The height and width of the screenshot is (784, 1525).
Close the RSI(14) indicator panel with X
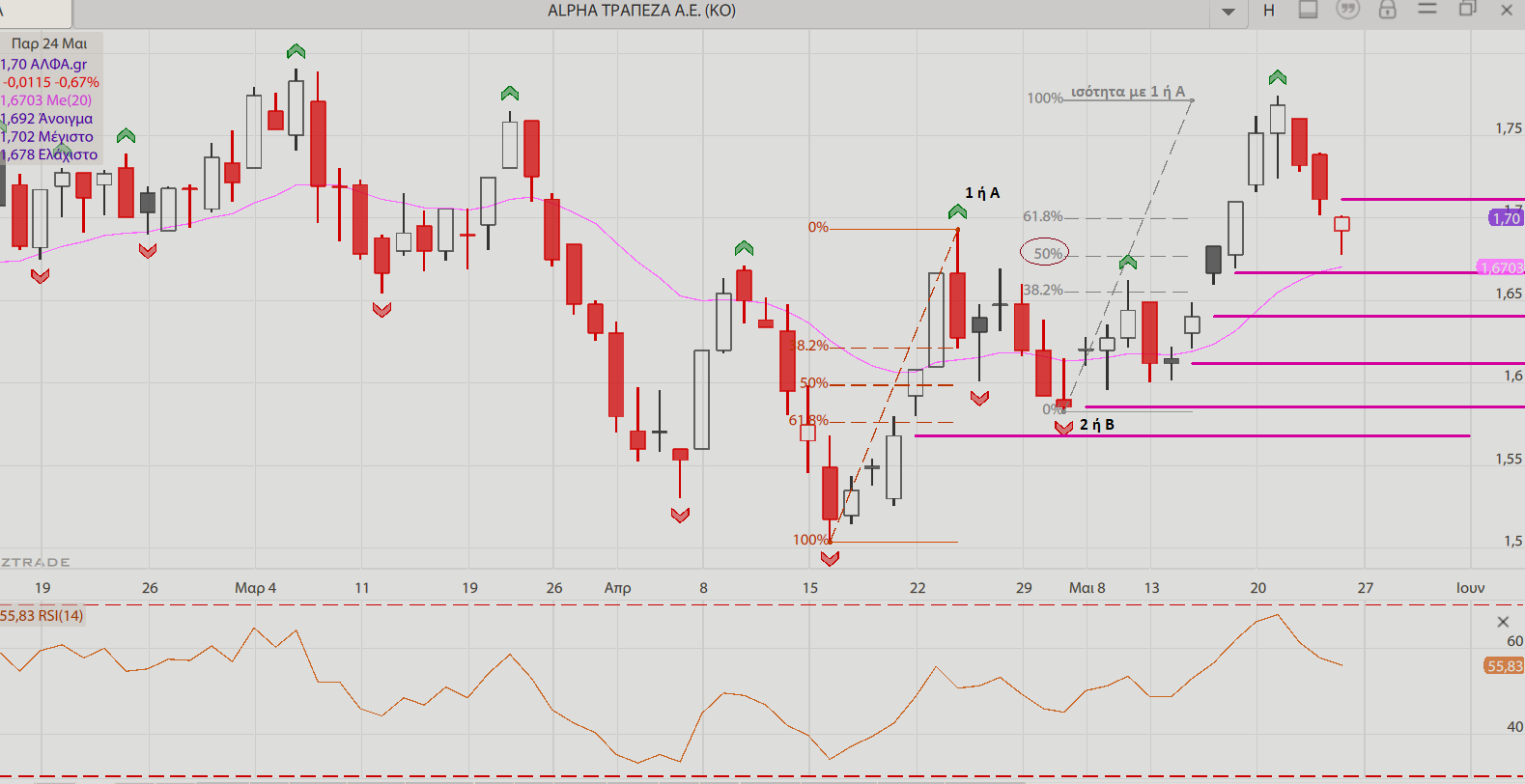(1503, 622)
